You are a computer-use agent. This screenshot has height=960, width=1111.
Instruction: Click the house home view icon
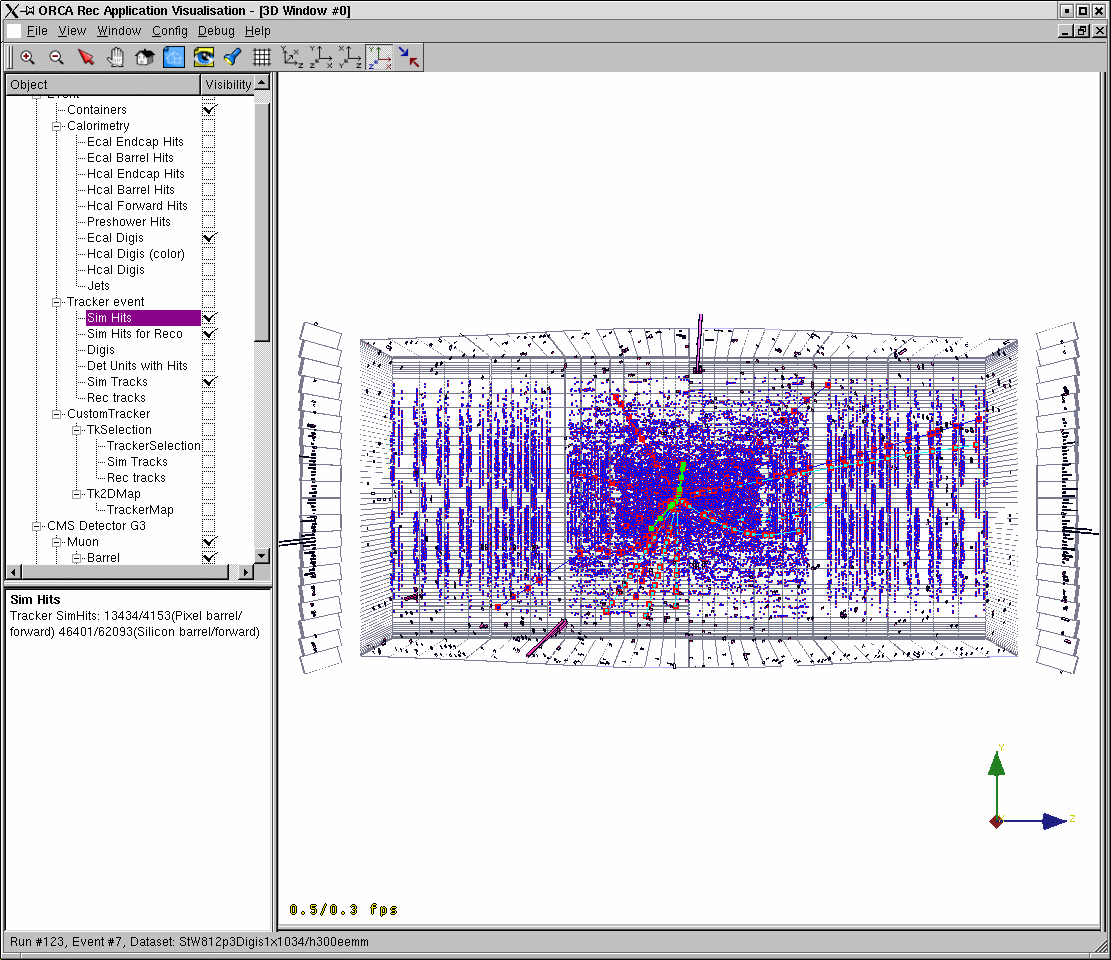tap(144, 58)
